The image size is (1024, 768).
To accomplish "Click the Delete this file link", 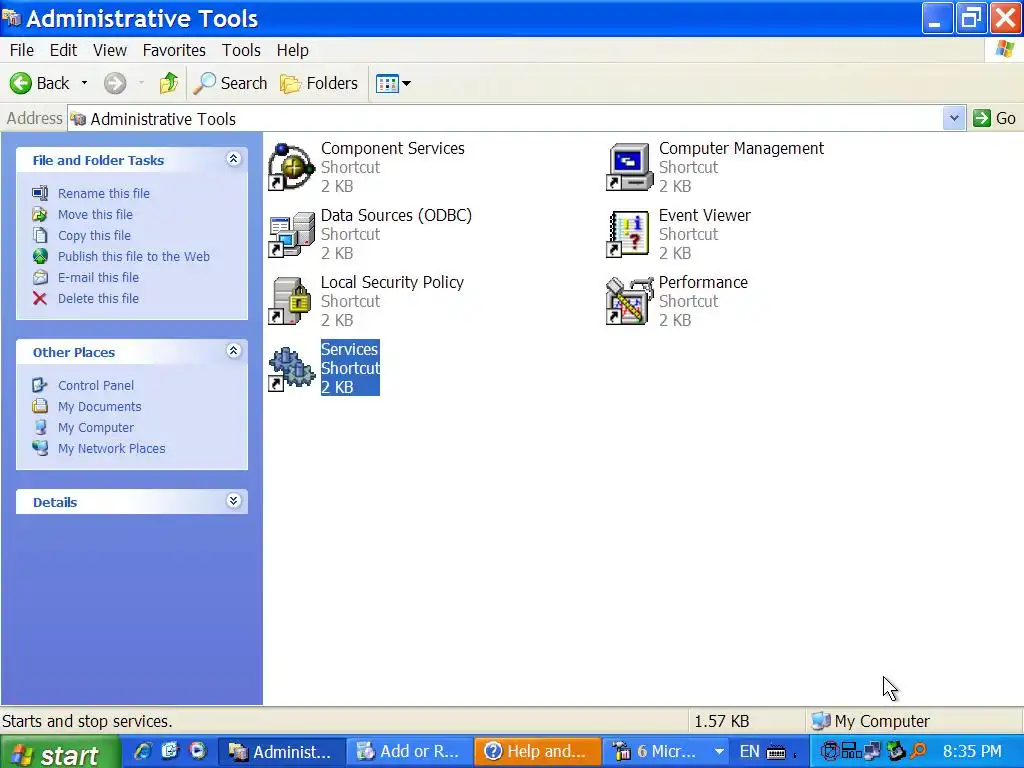I will pyautogui.click(x=99, y=298).
